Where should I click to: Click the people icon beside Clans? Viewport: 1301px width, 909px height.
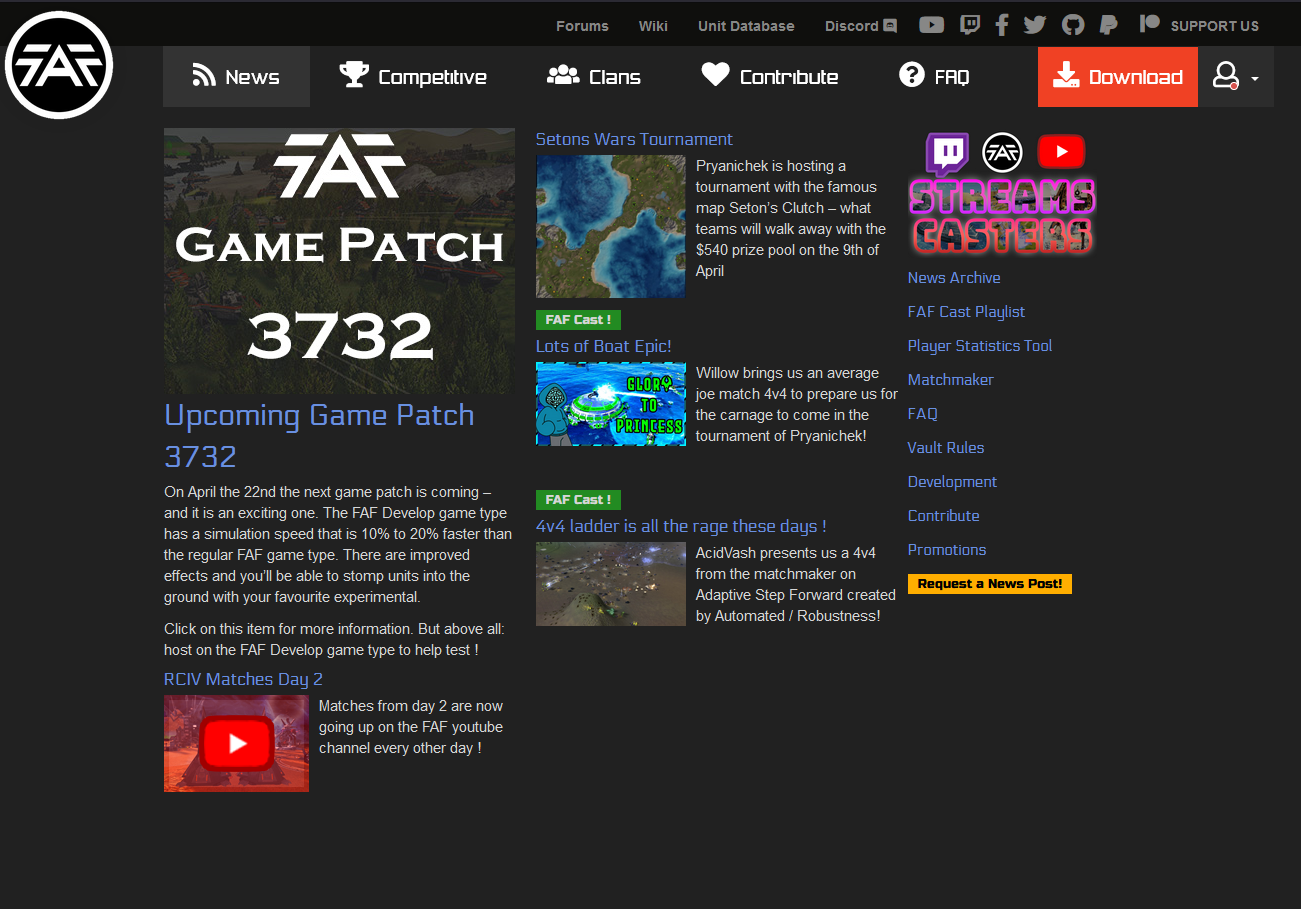click(563, 75)
